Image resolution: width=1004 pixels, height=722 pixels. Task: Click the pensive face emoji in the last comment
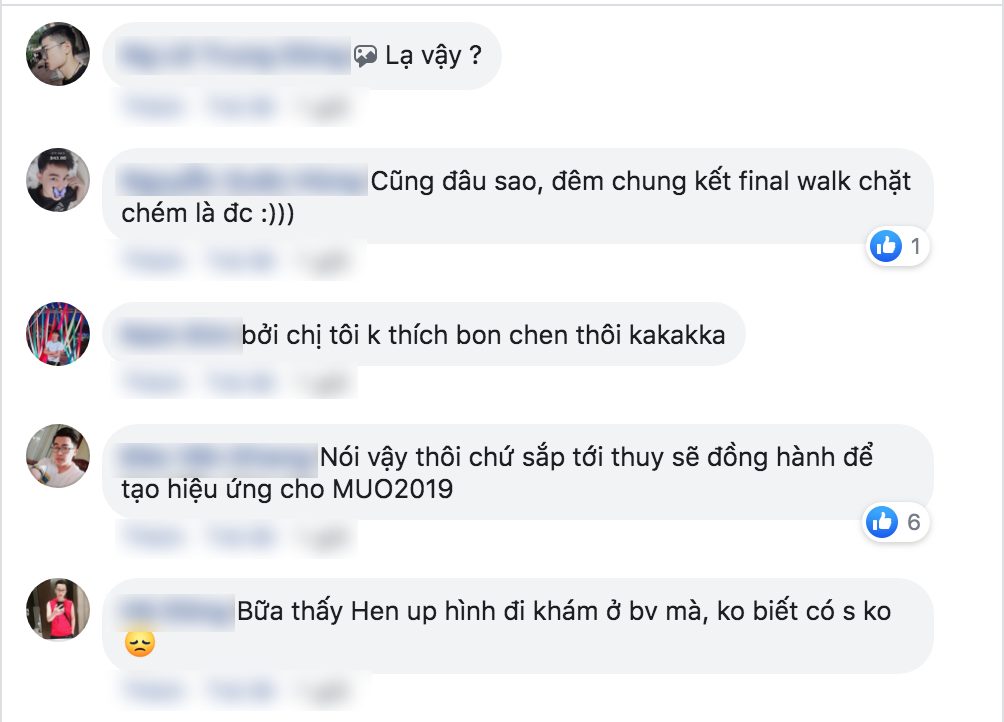pyautogui.click(x=140, y=643)
